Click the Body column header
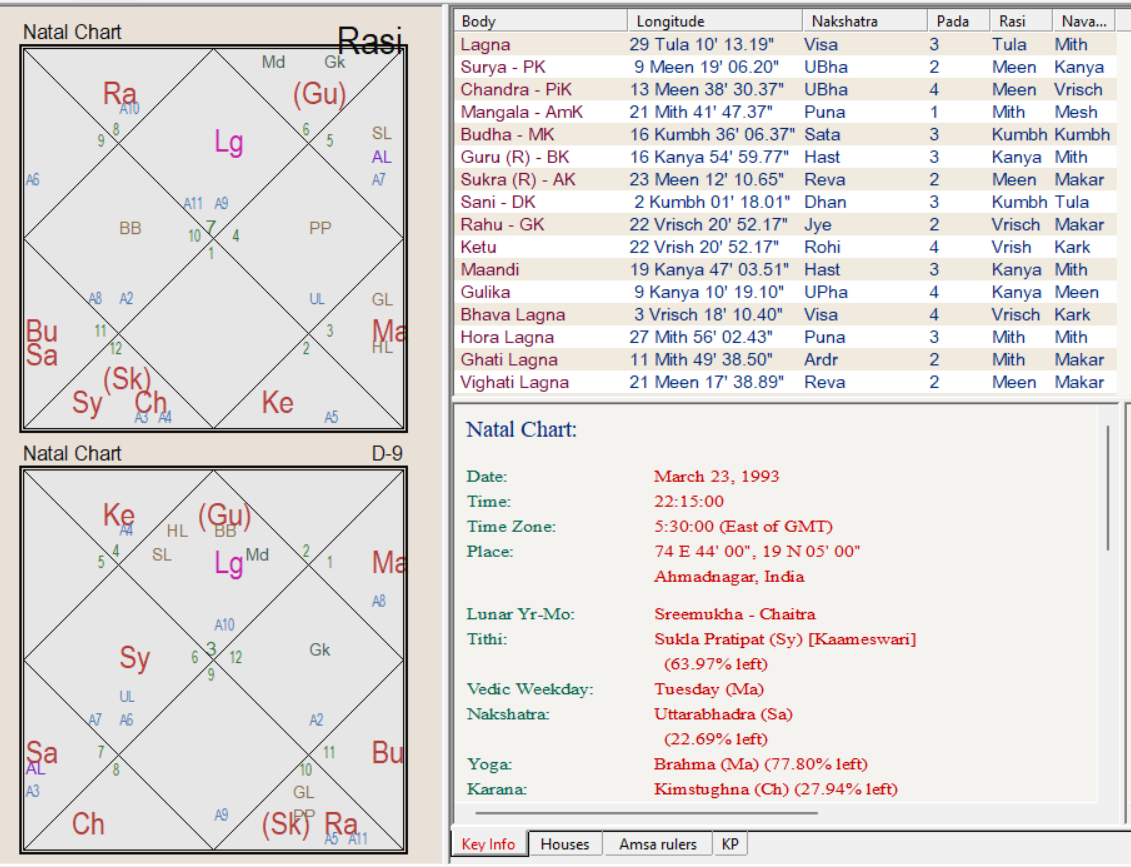This screenshot has width=1131, height=867. tap(478, 21)
